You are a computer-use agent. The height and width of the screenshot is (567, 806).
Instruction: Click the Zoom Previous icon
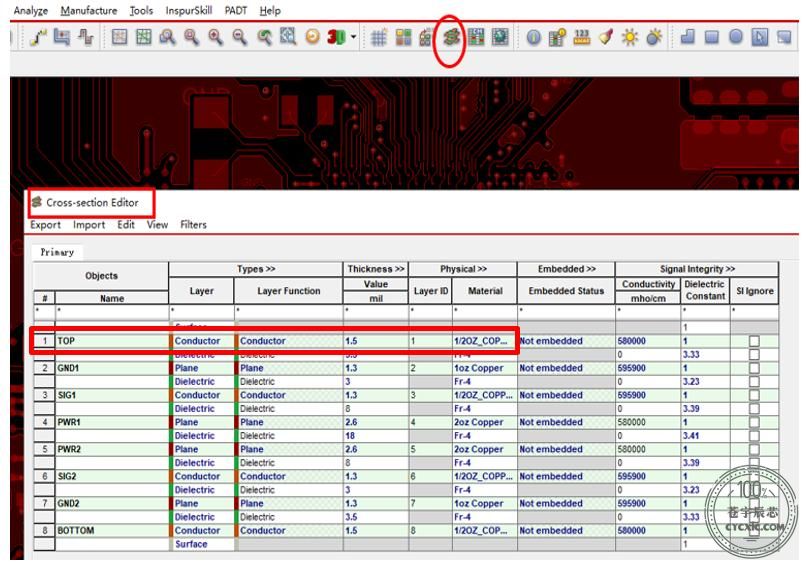click(264, 38)
